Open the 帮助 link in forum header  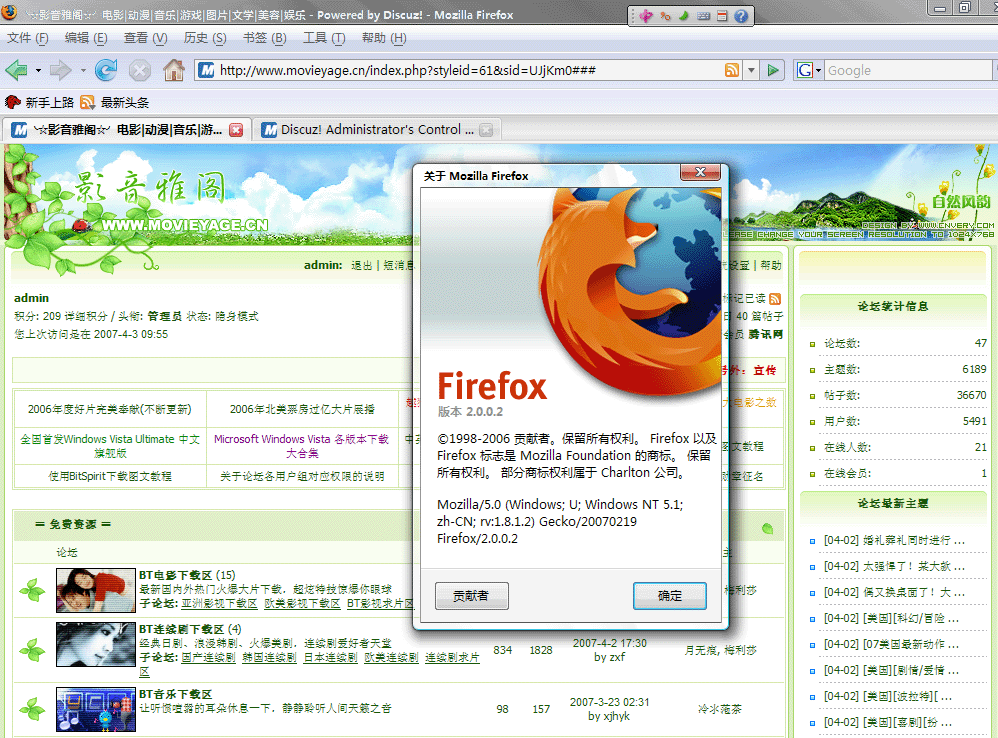coord(771,265)
